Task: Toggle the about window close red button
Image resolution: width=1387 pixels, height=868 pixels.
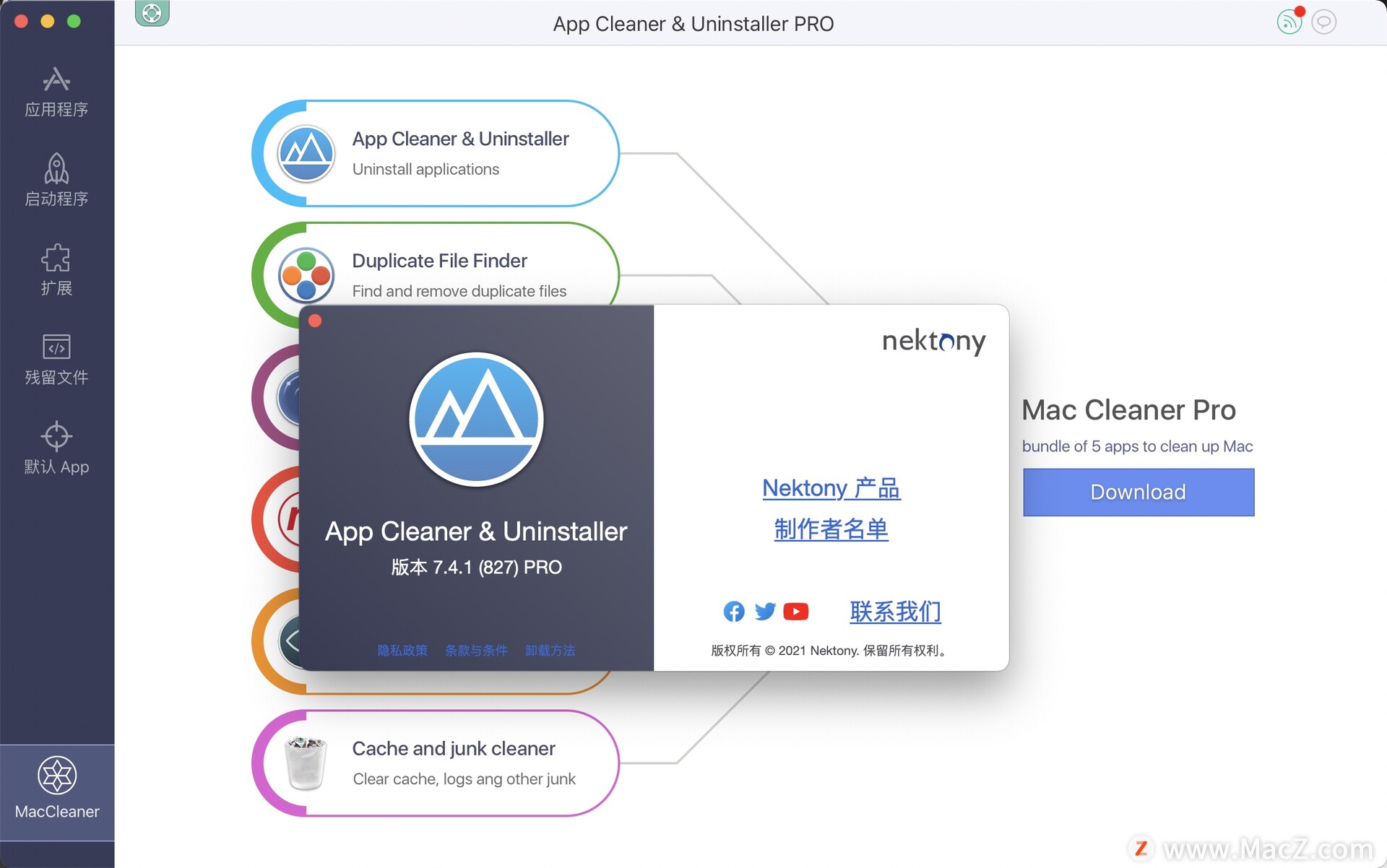Action: 314,319
